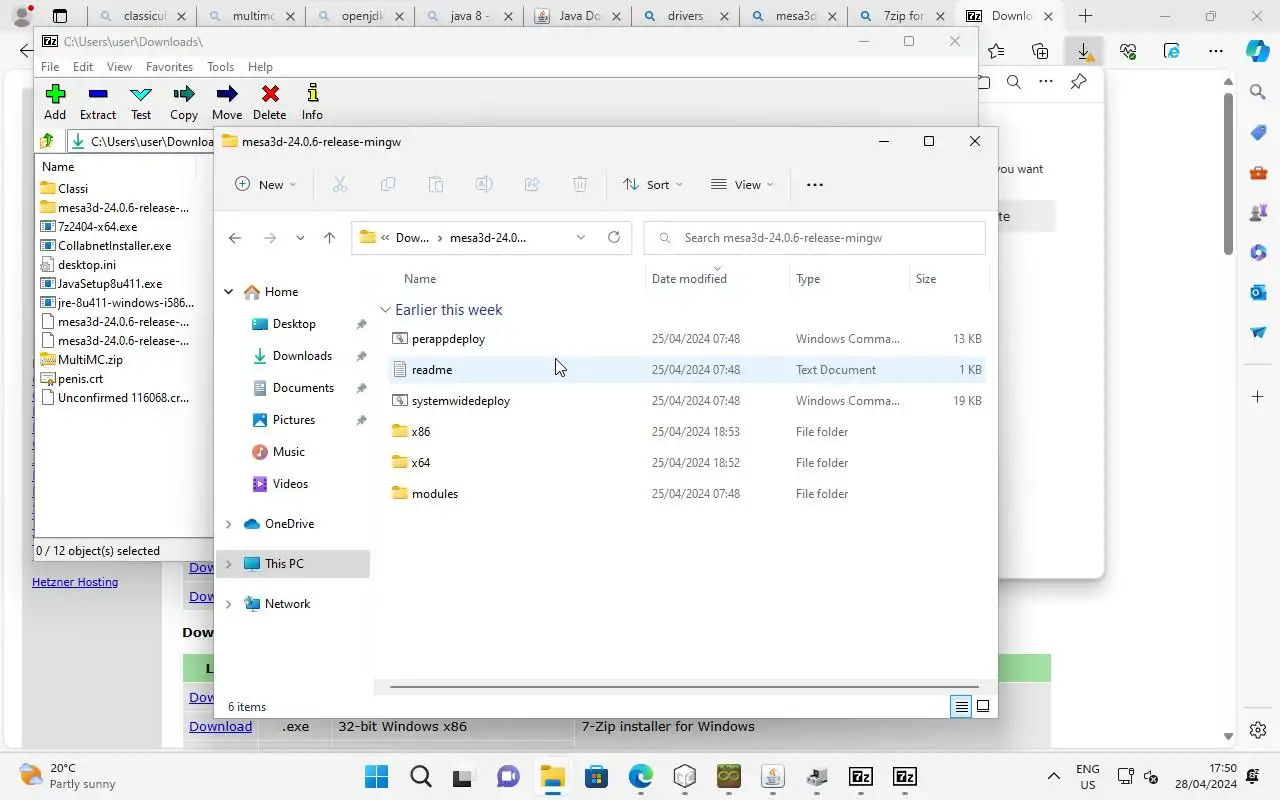Viewport: 1280px width, 800px height.
Task: Select the modules folder
Action: 687,494
